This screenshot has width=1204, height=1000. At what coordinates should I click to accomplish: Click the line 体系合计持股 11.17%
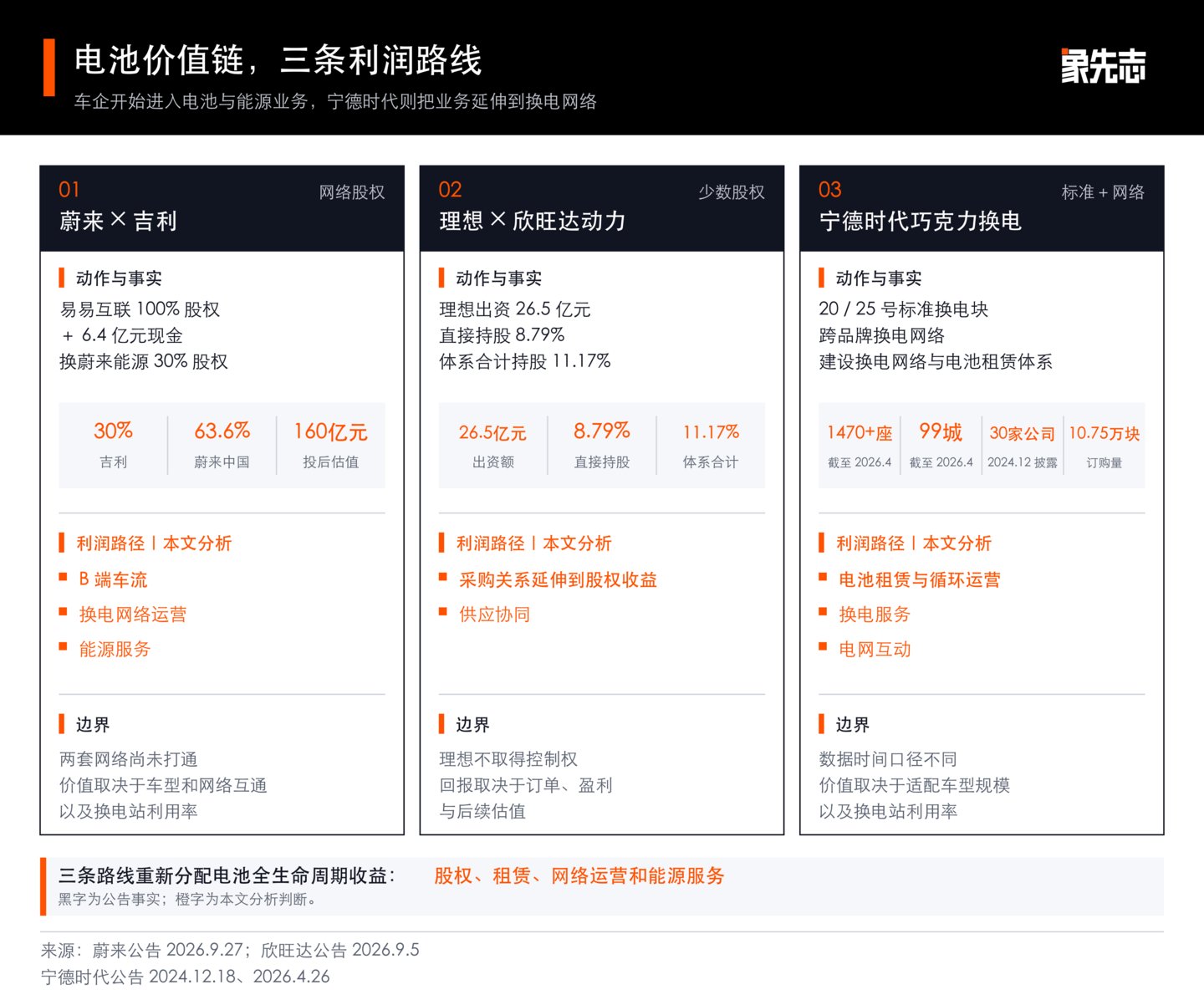click(x=525, y=361)
